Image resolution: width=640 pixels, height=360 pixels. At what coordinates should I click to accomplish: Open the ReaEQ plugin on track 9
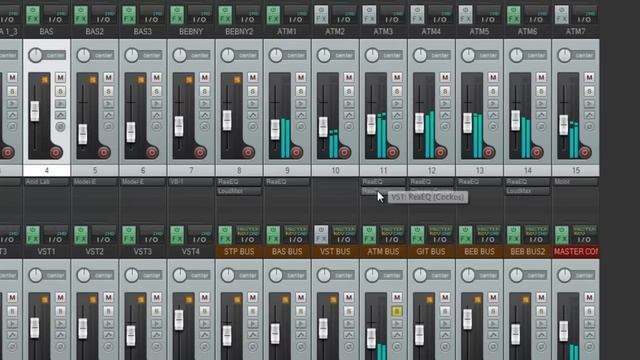click(287, 182)
